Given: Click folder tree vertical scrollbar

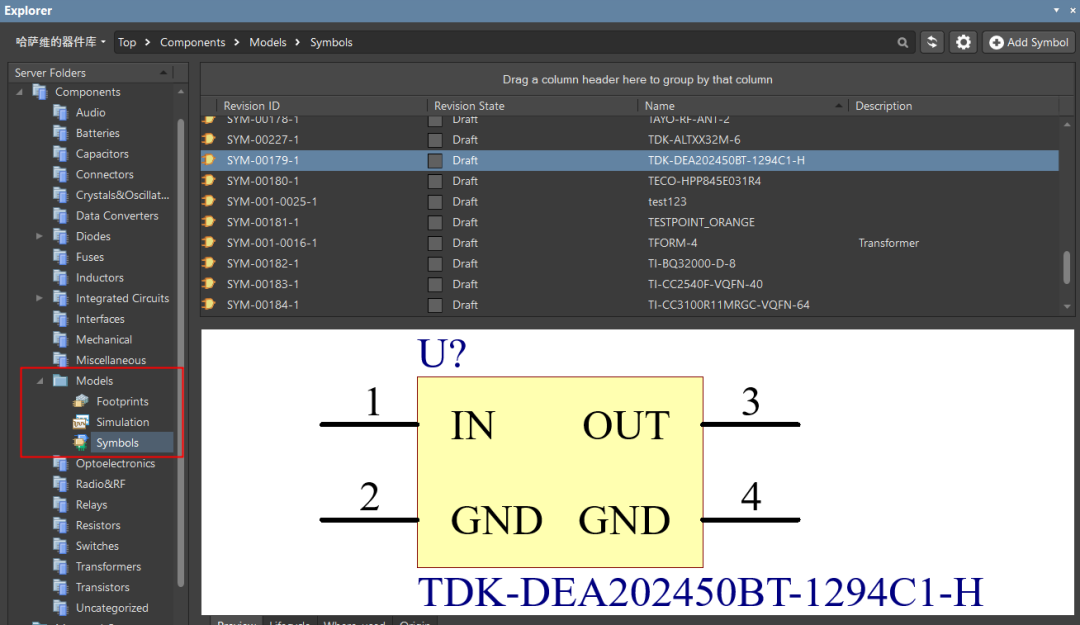Looking at the screenshot, I should (x=180, y=351).
